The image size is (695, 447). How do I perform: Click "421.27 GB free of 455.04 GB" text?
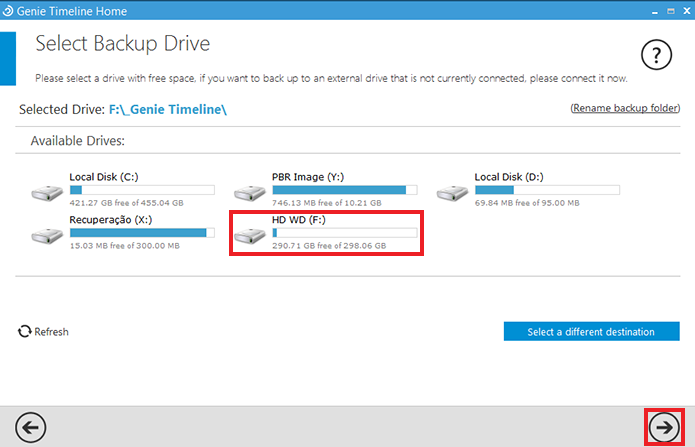(x=127, y=203)
